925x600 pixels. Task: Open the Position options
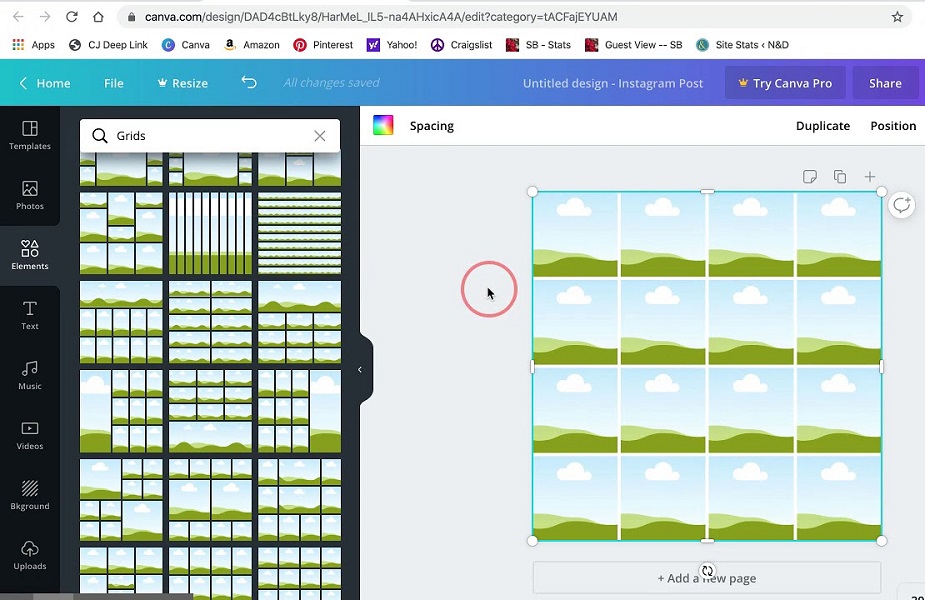893,126
